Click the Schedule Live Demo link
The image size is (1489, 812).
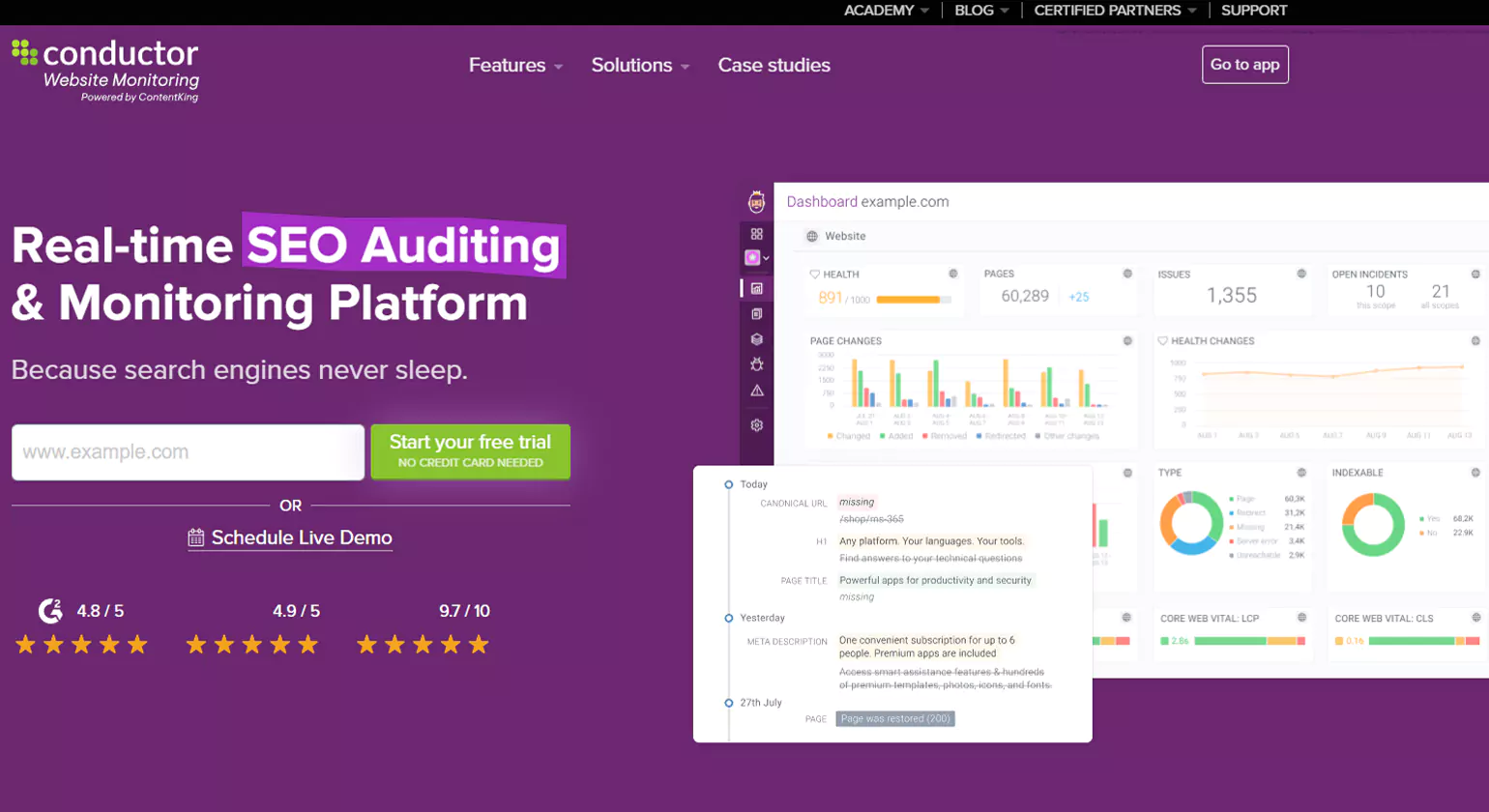click(x=290, y=537)
